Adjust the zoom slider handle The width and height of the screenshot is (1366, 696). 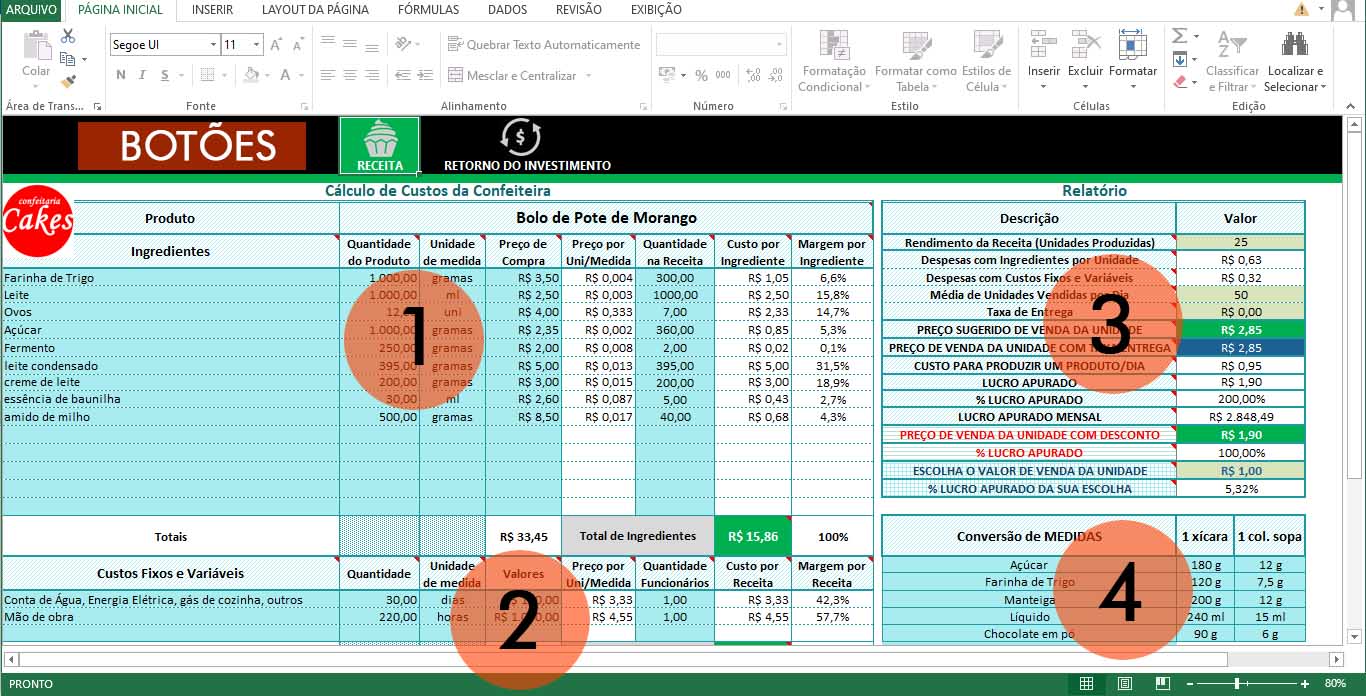point(1238,684)
